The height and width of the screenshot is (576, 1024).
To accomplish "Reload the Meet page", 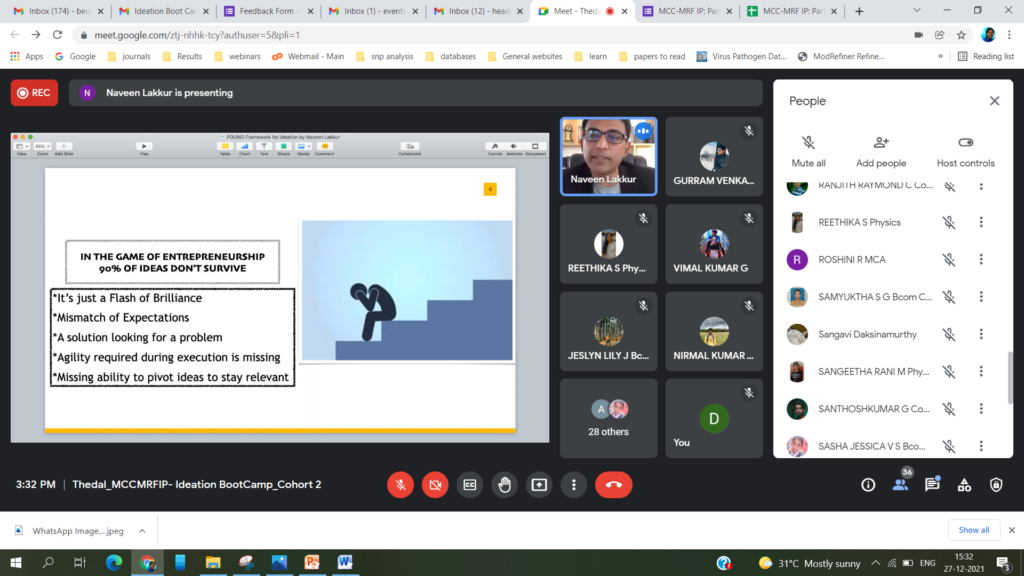I will (x=57, y=35).
